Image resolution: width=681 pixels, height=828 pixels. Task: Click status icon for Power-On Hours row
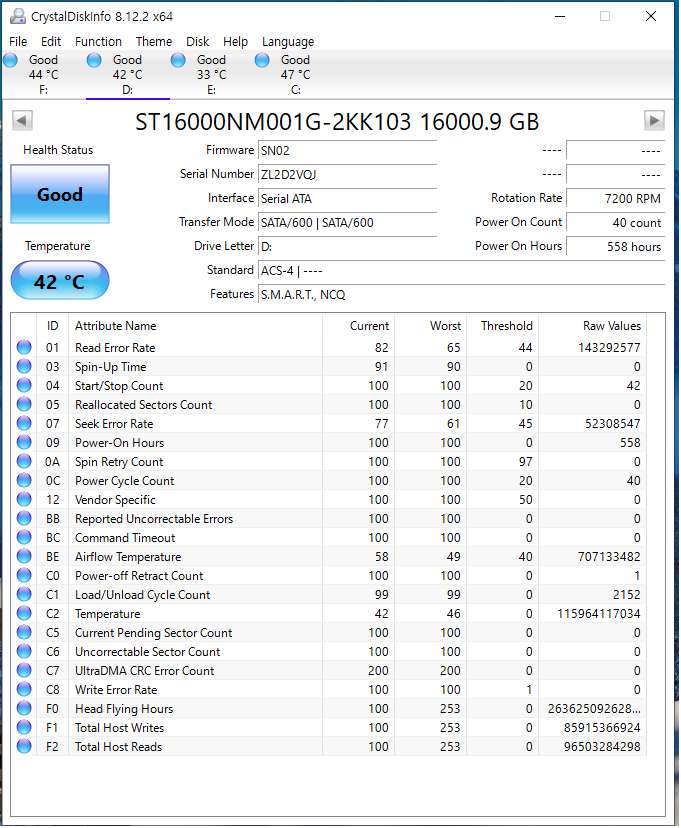(x=24, y=443)
